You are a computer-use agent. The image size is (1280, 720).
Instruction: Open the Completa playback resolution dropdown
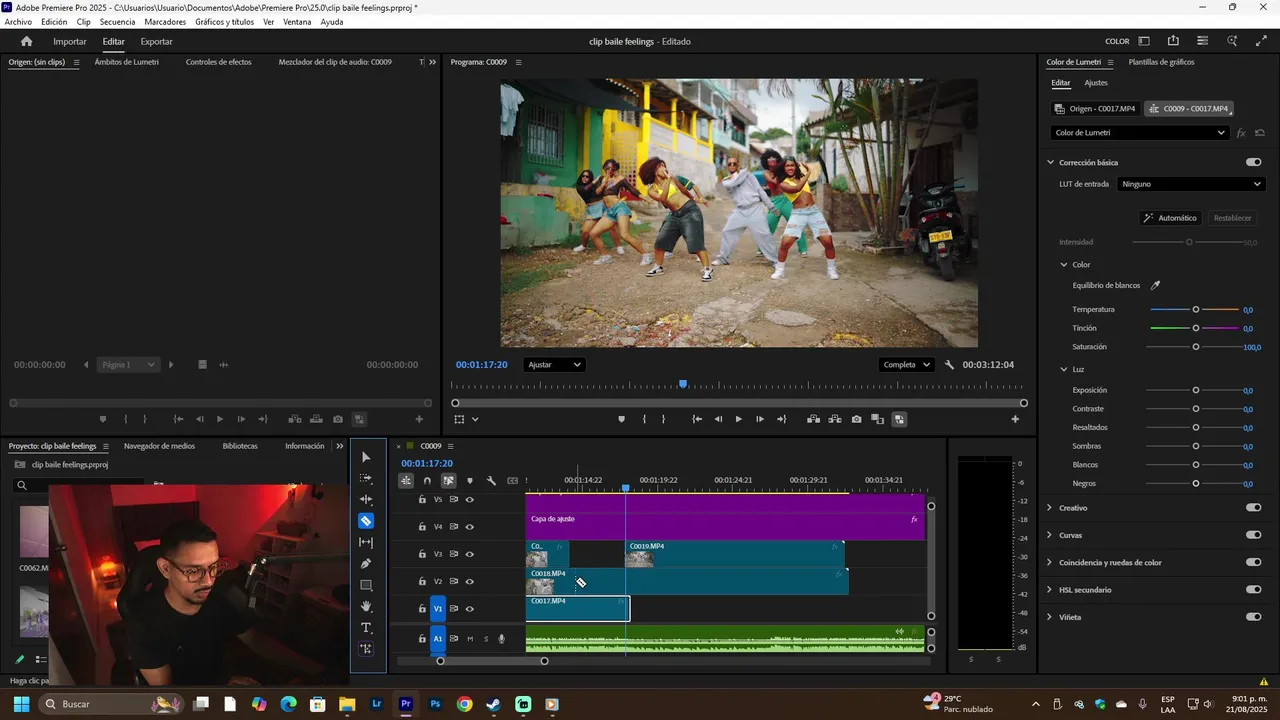906,365
